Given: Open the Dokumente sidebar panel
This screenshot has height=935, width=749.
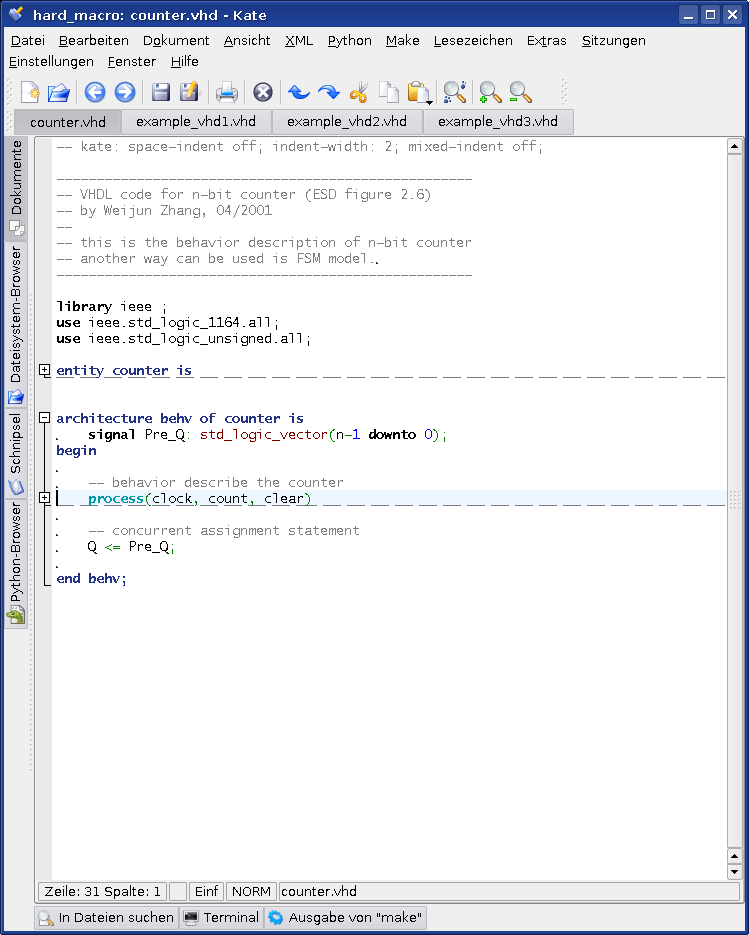Looking at the screenshot, I should coord(16,188).
